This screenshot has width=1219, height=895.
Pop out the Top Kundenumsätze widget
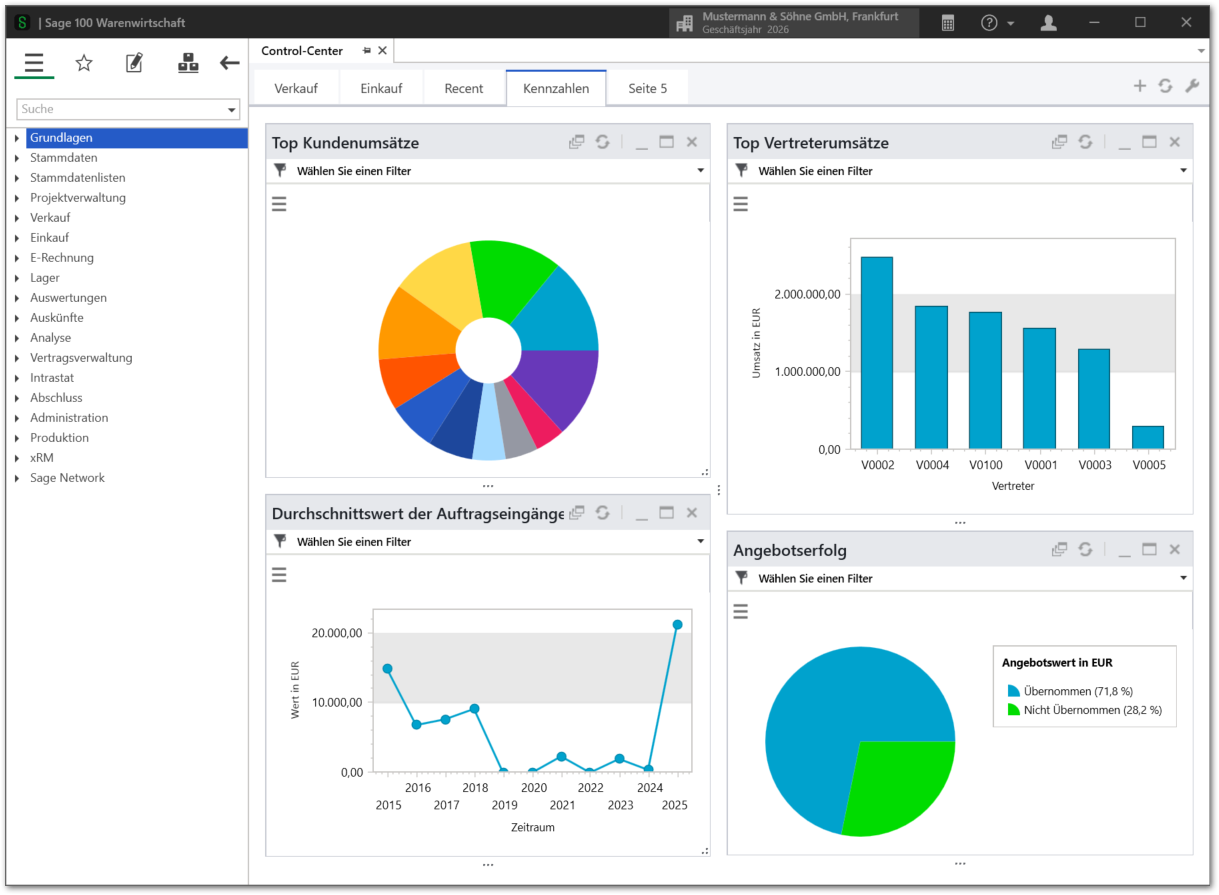(x=577, y=142)
